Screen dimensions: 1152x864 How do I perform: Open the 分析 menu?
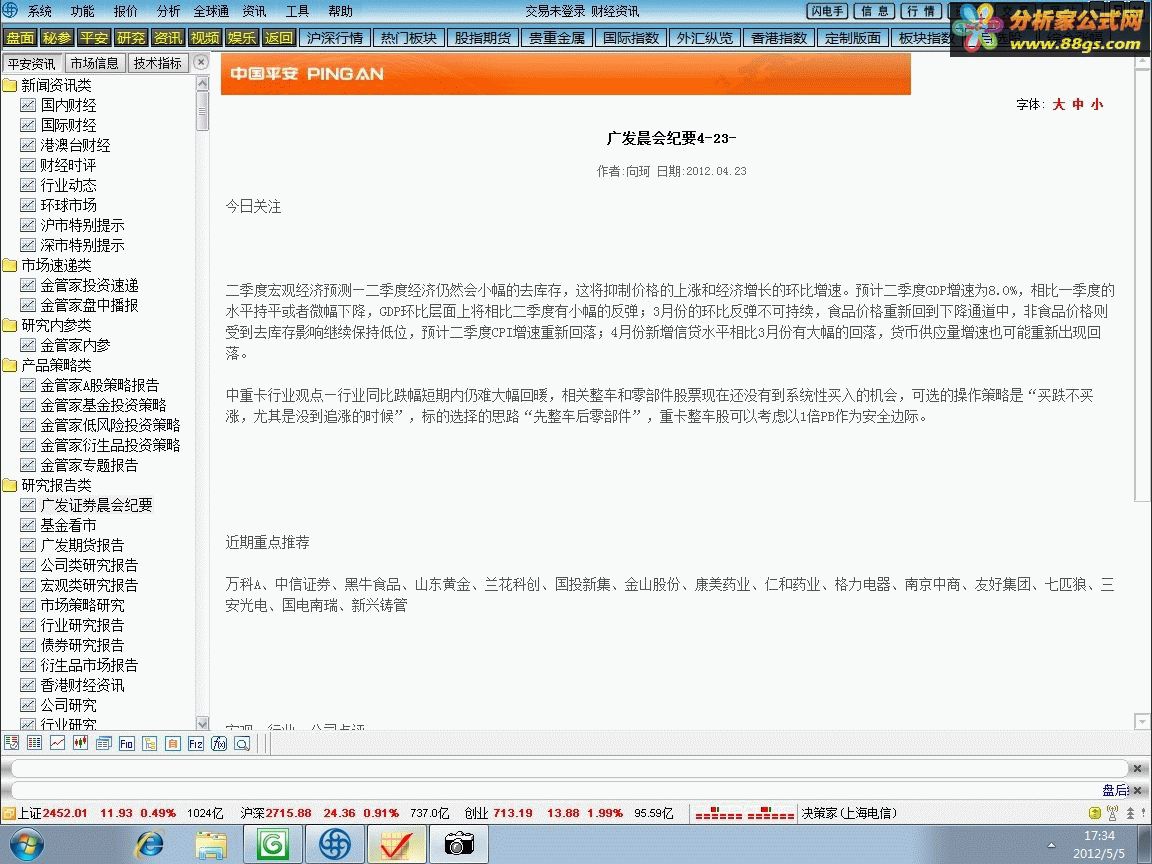click(x=168, y=11)
